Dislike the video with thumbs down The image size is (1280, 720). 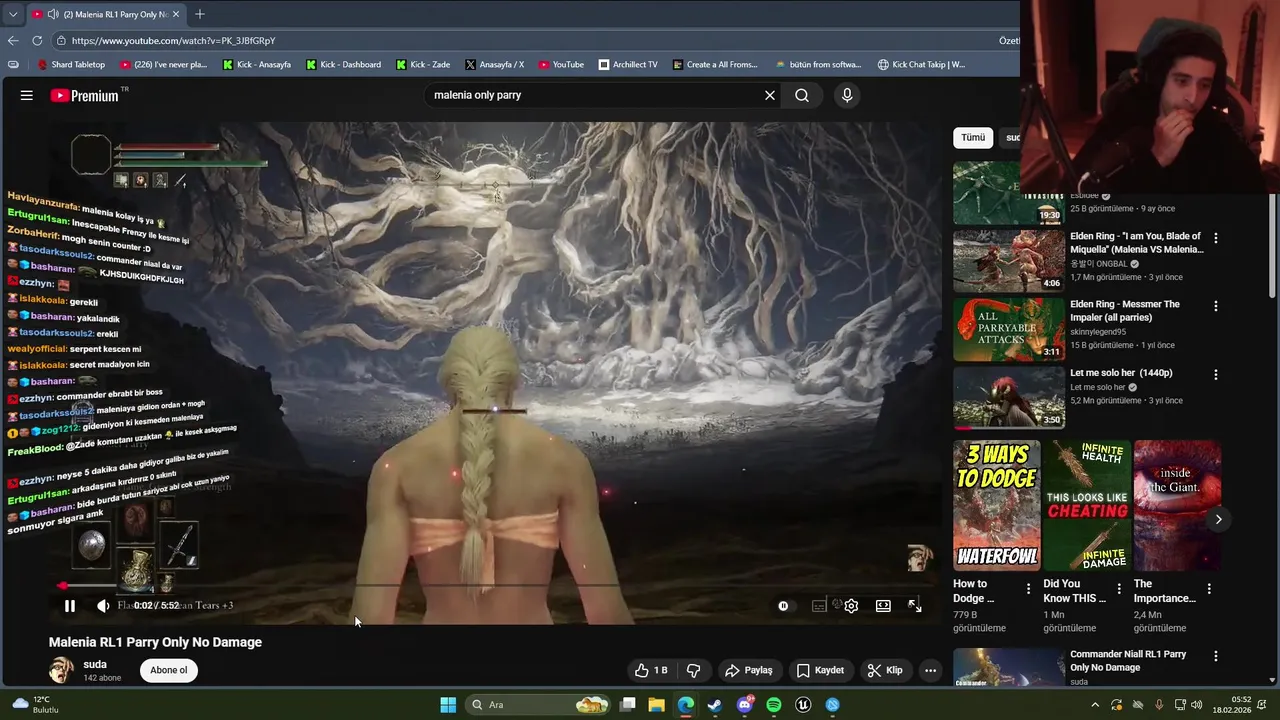pyautogui.click(x=693, y=670)
